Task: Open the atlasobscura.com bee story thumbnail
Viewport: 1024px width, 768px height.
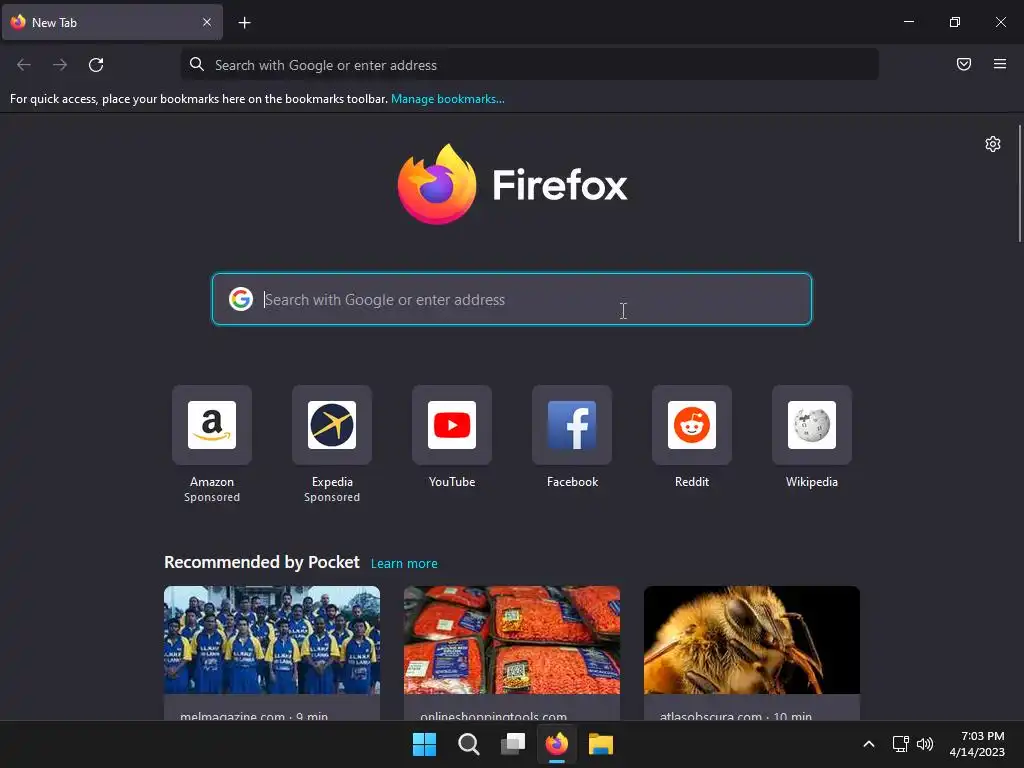Action: tap(752, 640)
